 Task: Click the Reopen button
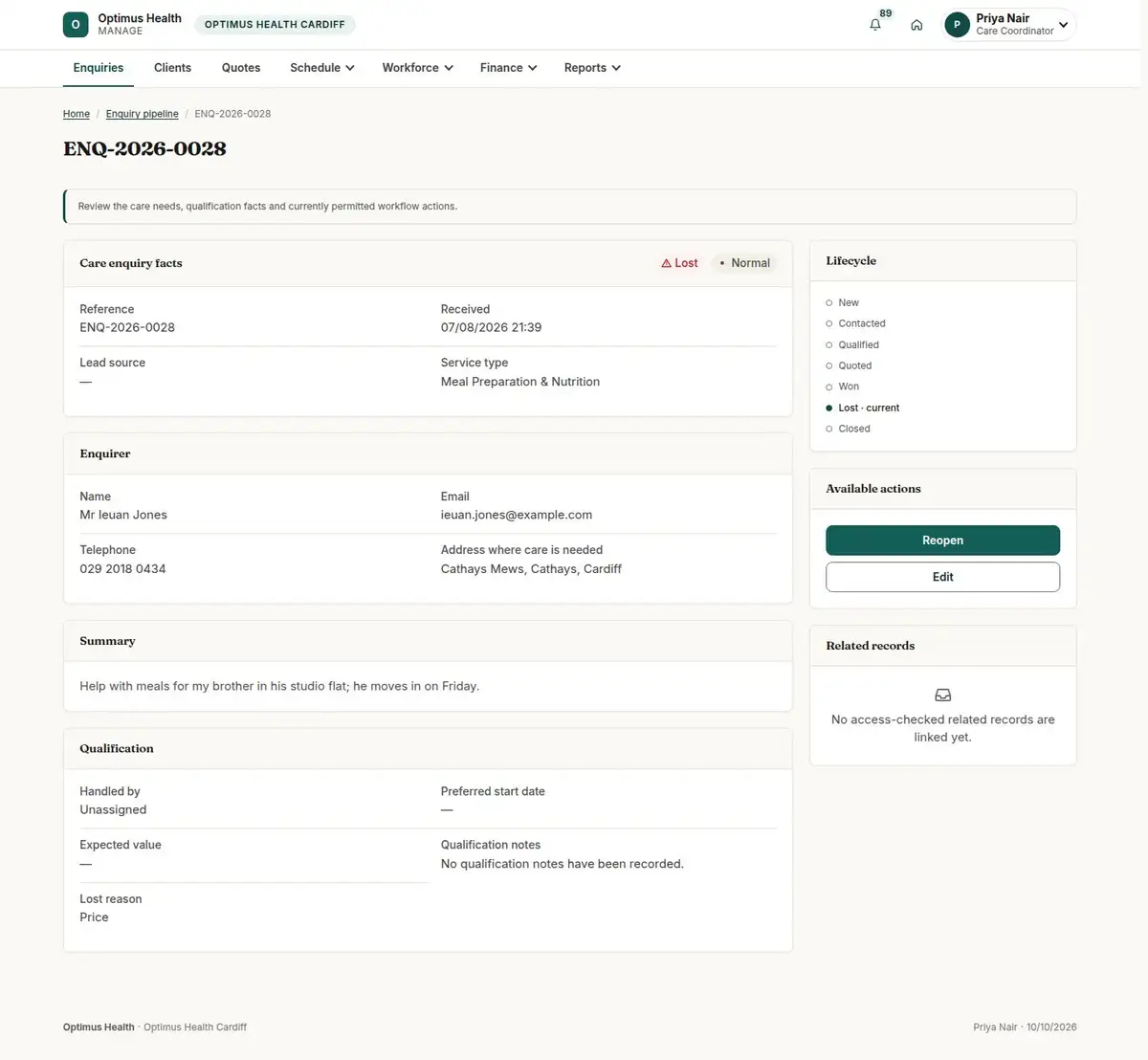(942, 541)
